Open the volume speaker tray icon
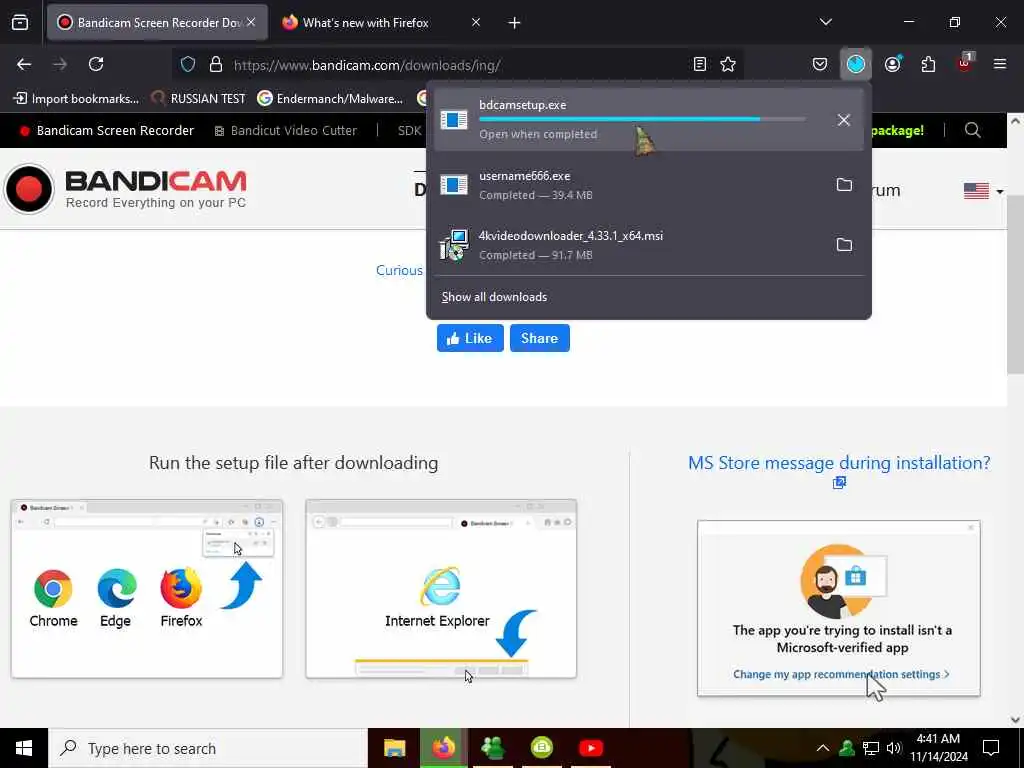The height and width of the screenshot is (768, 1024). click(894, 748)
